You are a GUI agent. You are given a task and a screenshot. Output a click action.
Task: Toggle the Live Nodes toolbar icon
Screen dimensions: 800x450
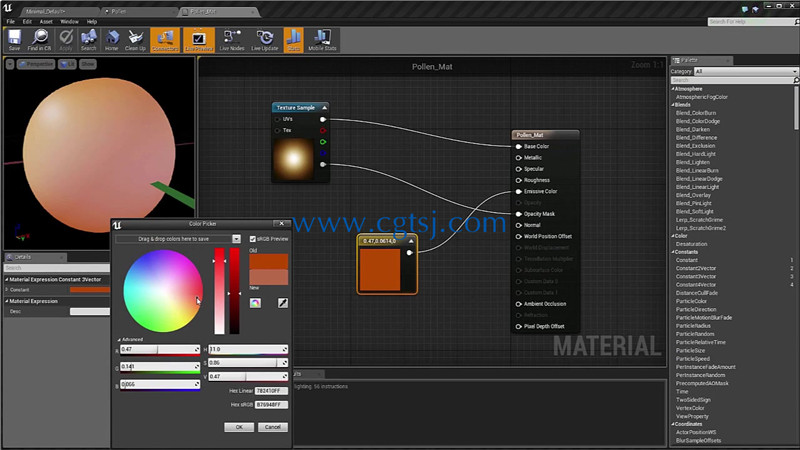(232, 40)
